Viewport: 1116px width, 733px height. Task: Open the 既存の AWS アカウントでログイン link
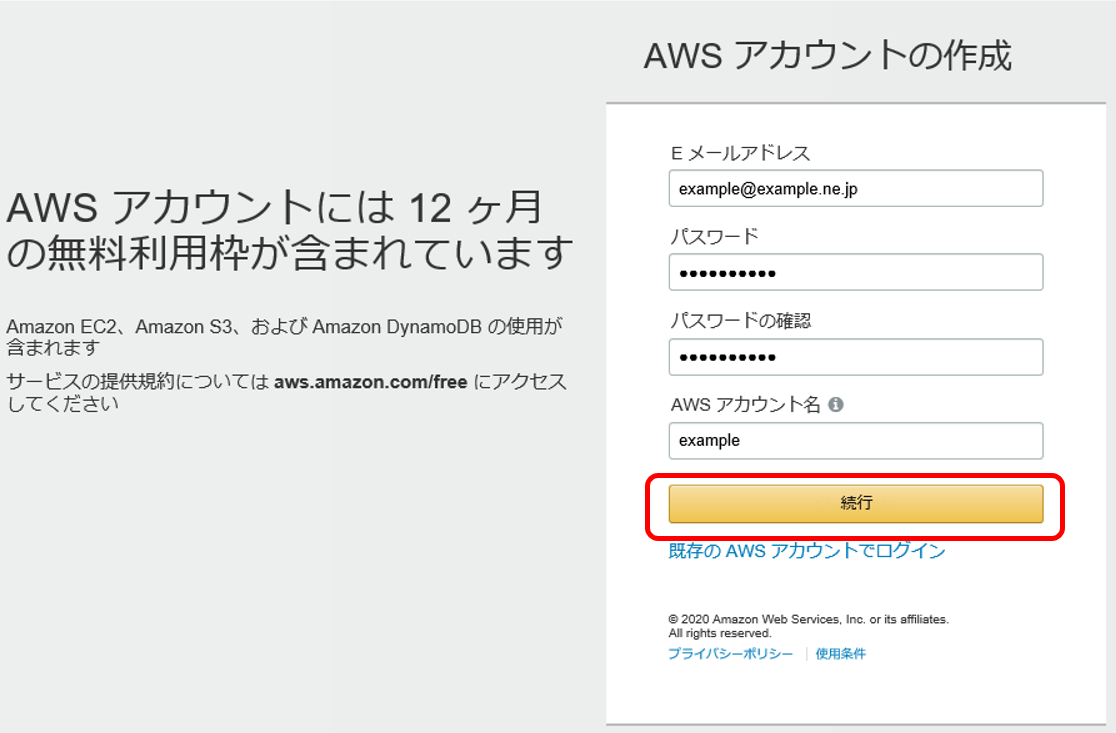(x=806, y=551)
